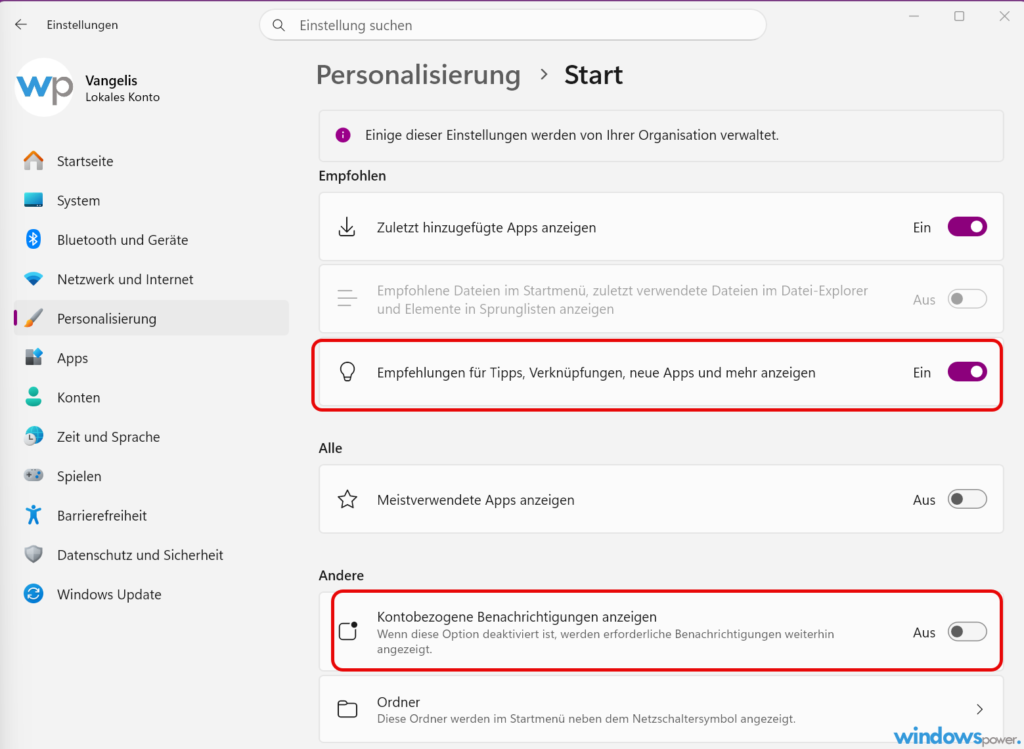
Task: Click the Ordner row title
Action: 398,702
